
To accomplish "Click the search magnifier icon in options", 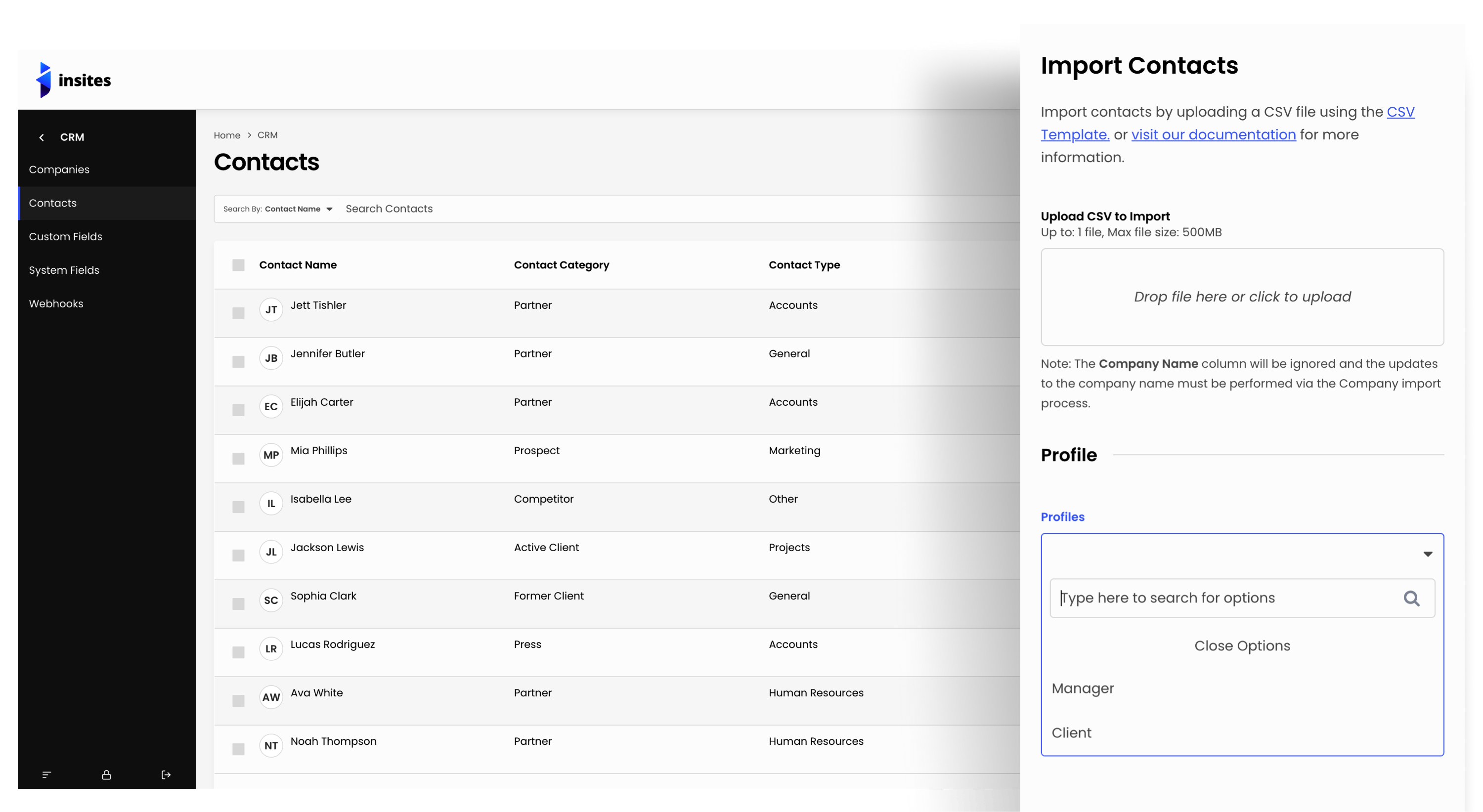I will (x=1411, y=598).
